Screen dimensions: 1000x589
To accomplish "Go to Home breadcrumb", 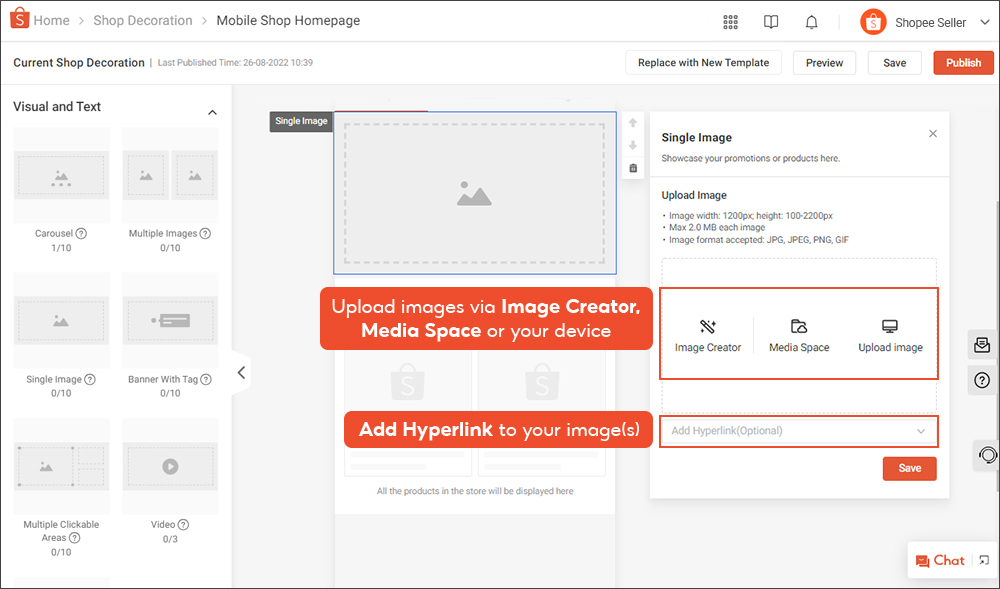I will point(51,20).
